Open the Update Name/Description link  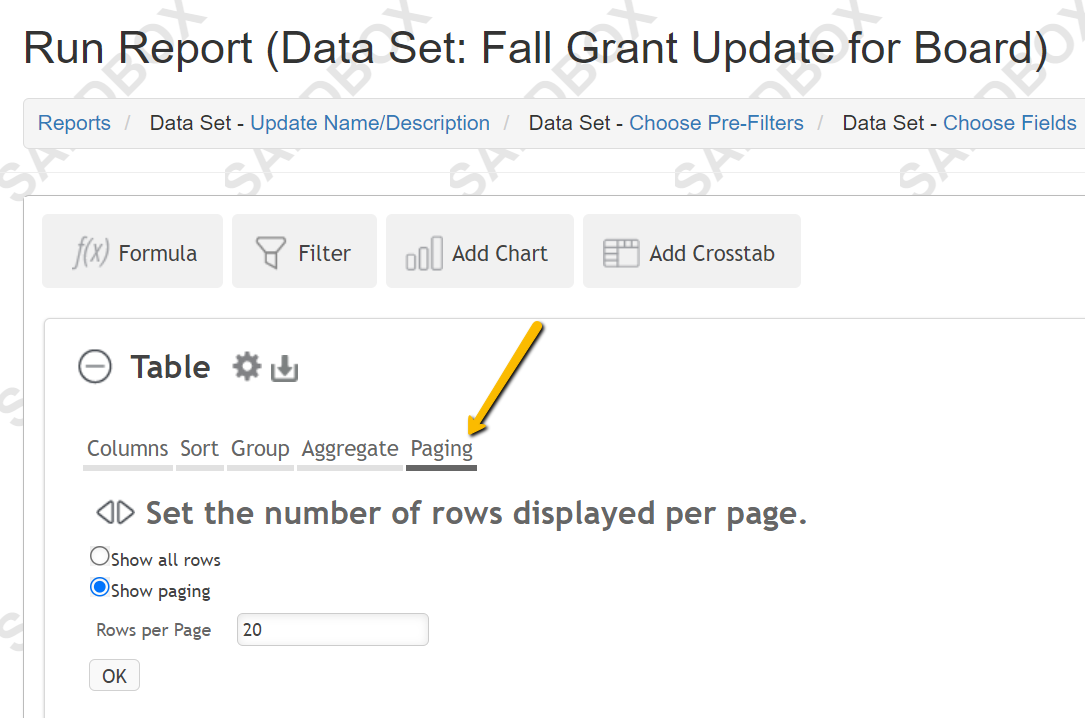[370, 123]
